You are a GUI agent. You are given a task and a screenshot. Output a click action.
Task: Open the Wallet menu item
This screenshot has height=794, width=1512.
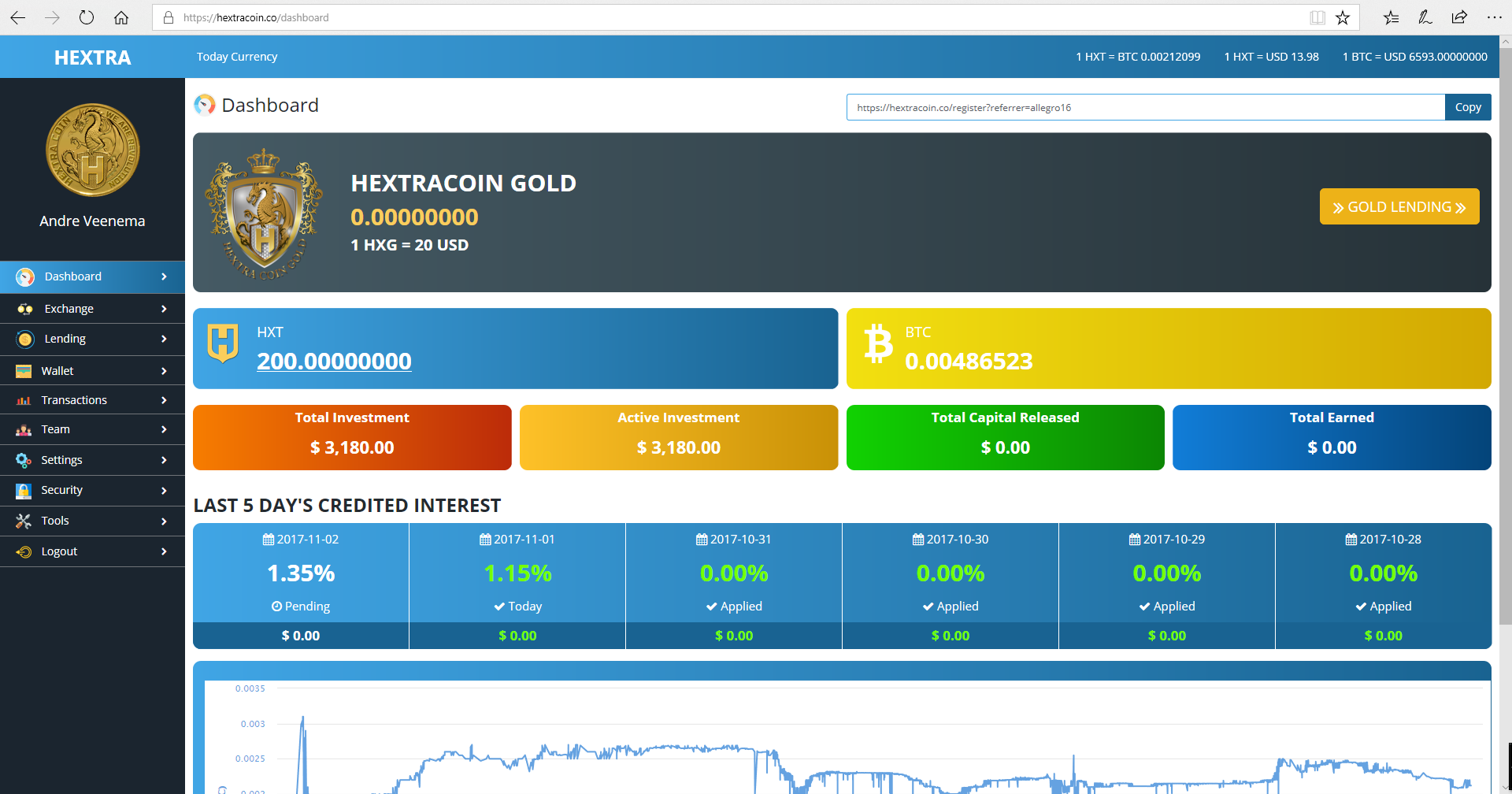(92, 371)
